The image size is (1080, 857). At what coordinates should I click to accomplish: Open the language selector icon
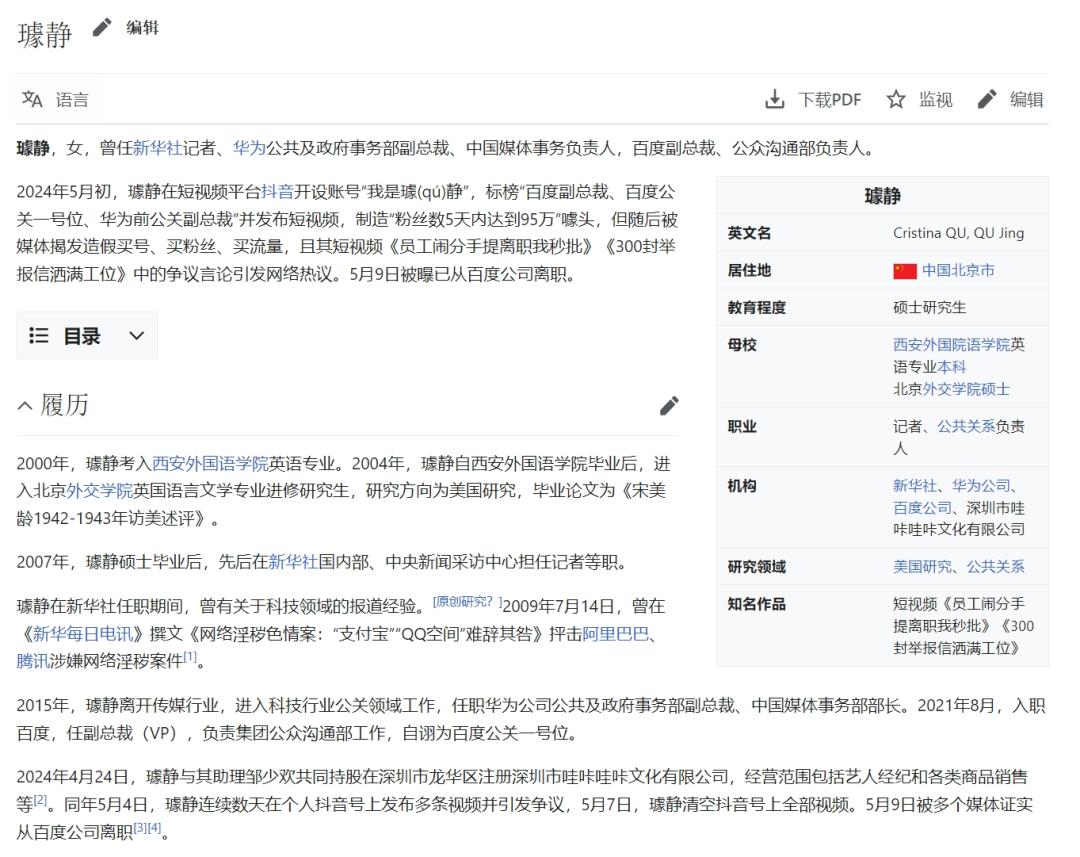(30, 99)
